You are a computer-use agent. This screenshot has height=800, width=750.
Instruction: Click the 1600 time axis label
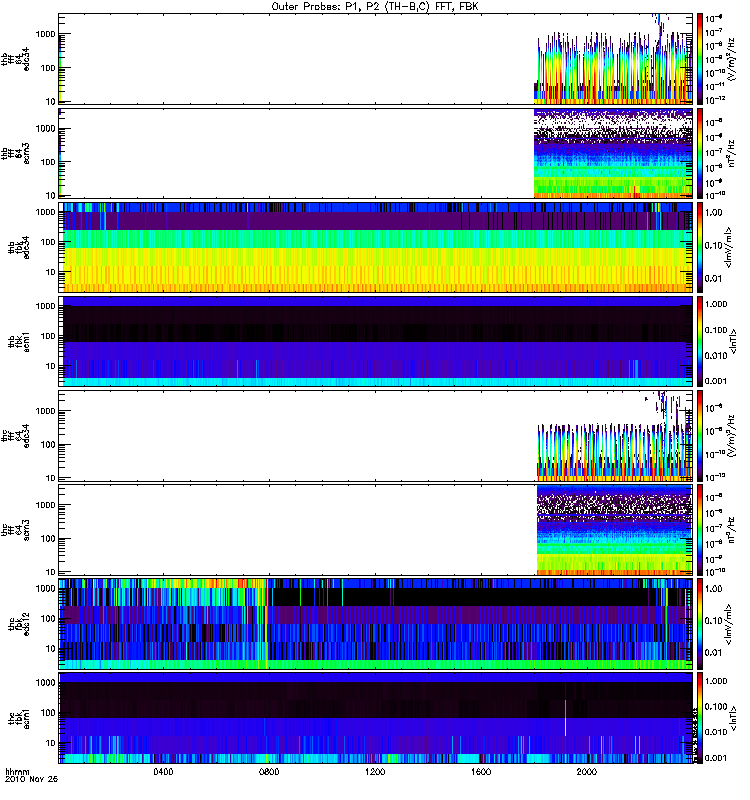pos(481,772)
